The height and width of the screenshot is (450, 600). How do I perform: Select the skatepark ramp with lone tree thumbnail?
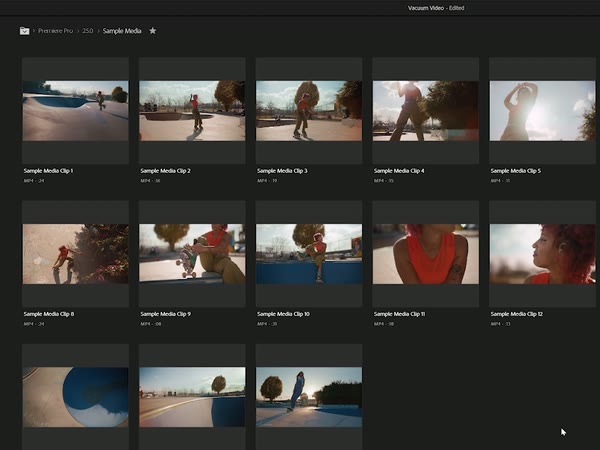click(192, 397)
